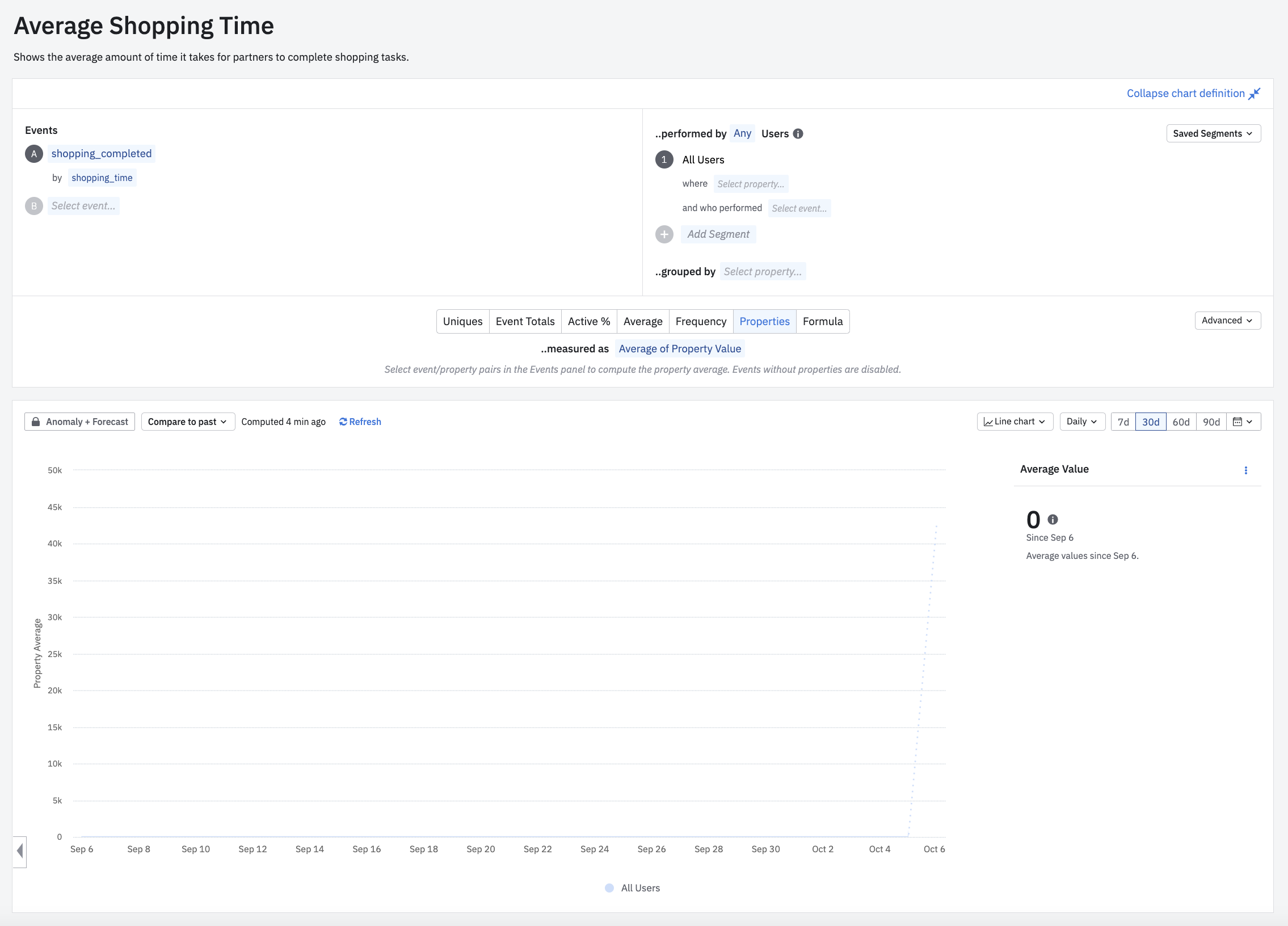This screenshot has width=1288, height=926.
Task: Click the plus icon for Add Segment
Action: click(x=664, y=234)
